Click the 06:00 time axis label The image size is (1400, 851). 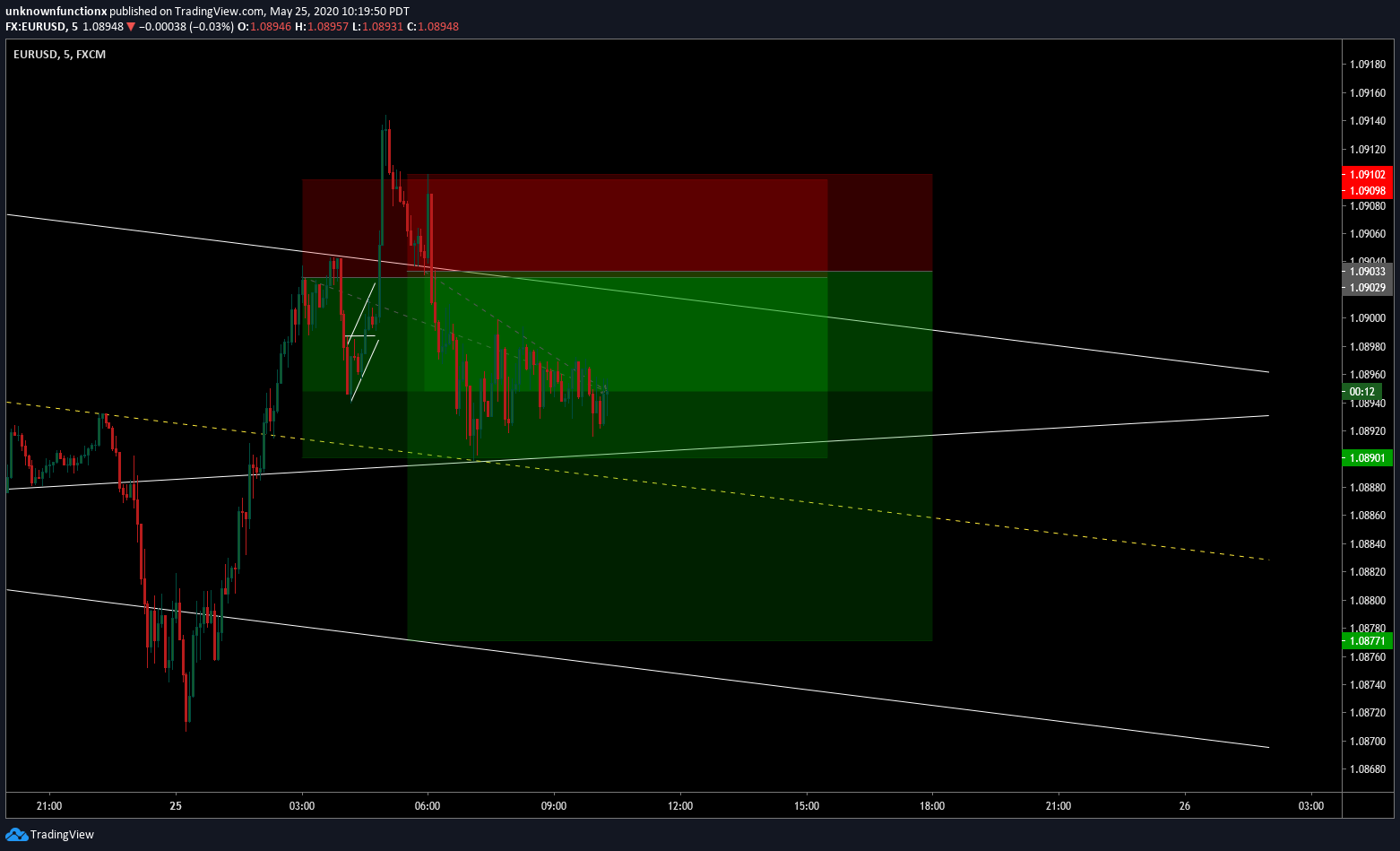[x=428, y=806]
